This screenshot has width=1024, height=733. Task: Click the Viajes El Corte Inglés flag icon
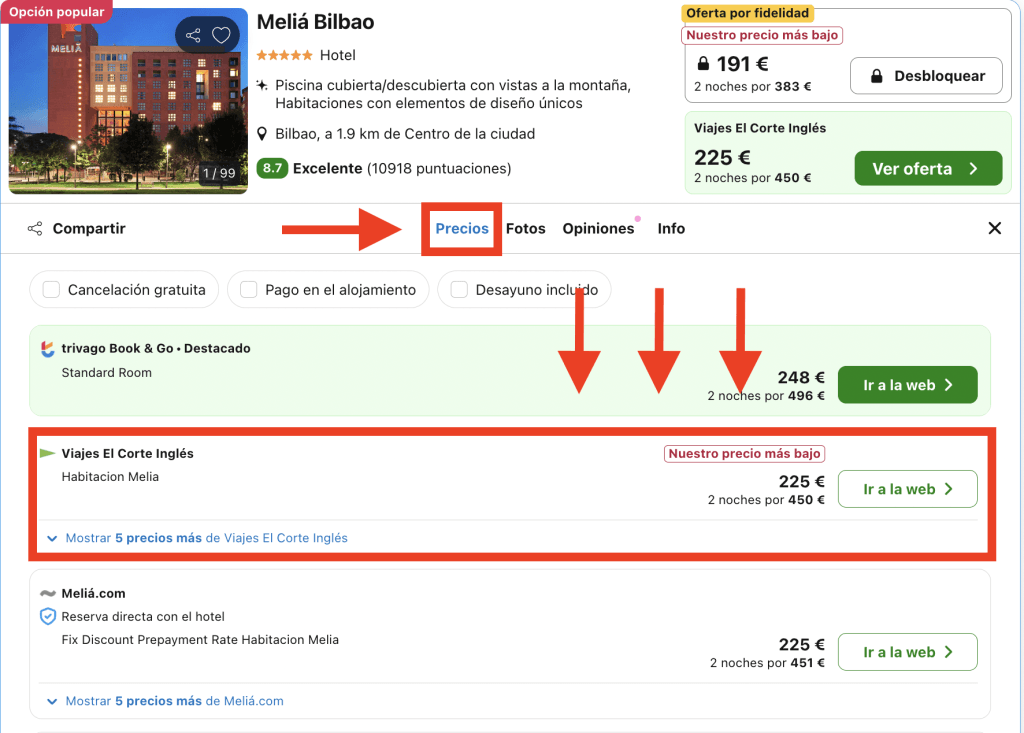47,454
